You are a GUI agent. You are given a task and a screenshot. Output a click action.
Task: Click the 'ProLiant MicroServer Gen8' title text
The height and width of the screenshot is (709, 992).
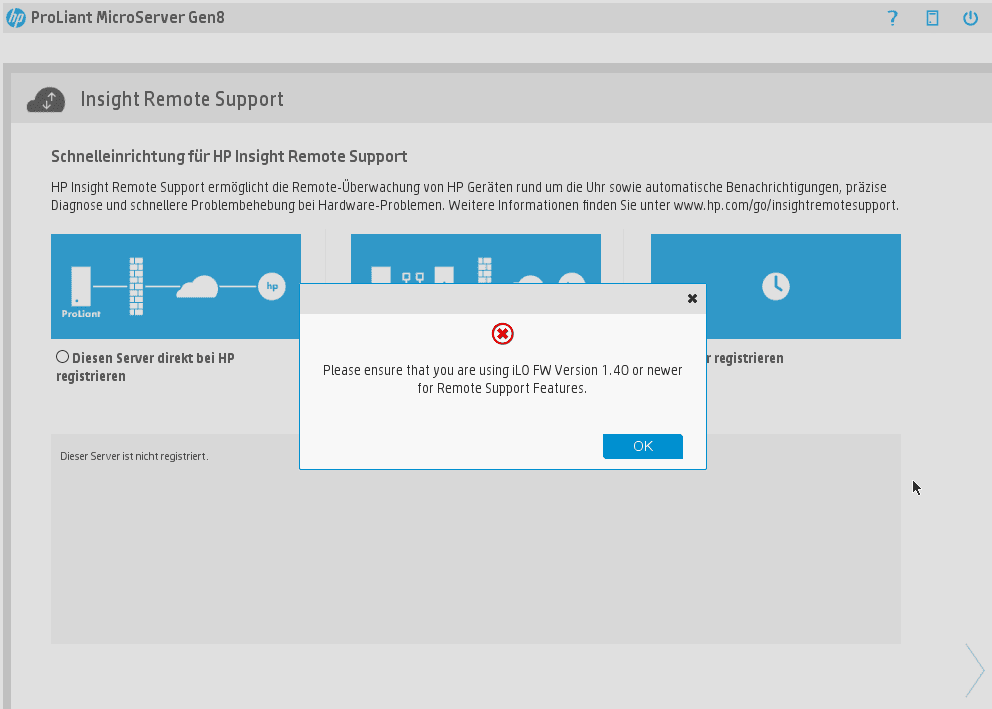[x=128, y=18]
